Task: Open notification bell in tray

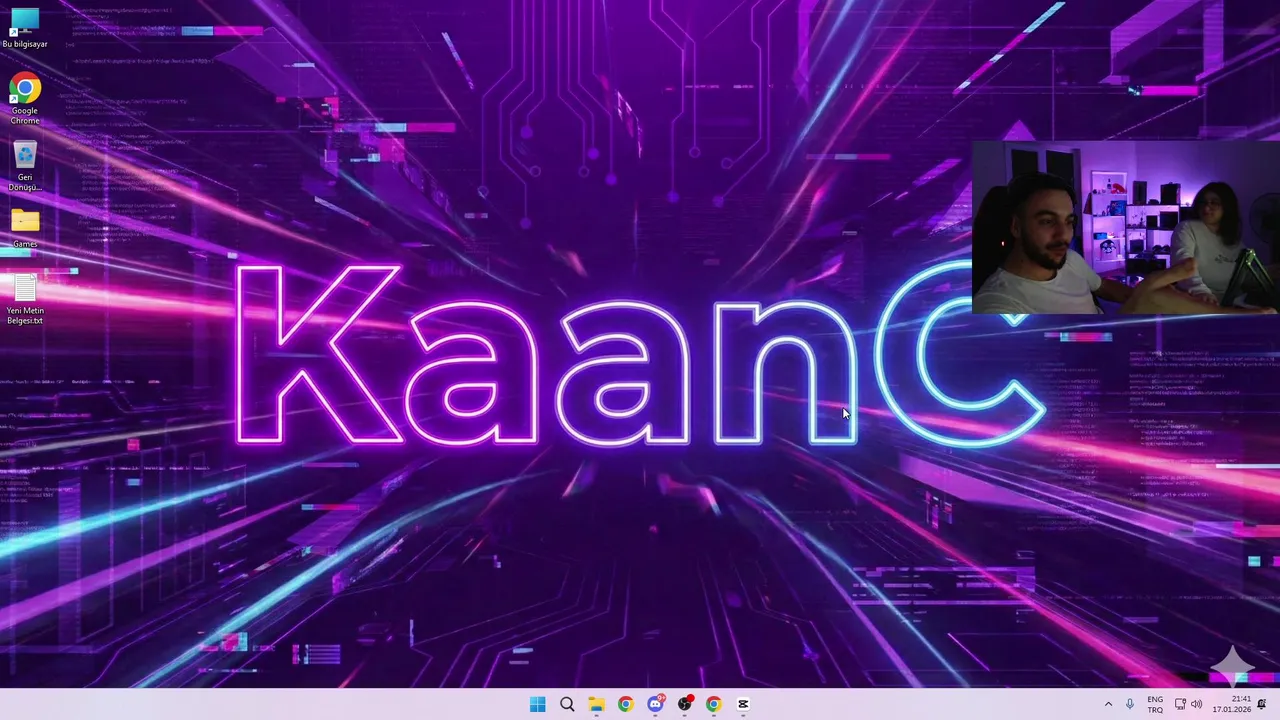Action: pyautogui.click(x=1262, y=704)
